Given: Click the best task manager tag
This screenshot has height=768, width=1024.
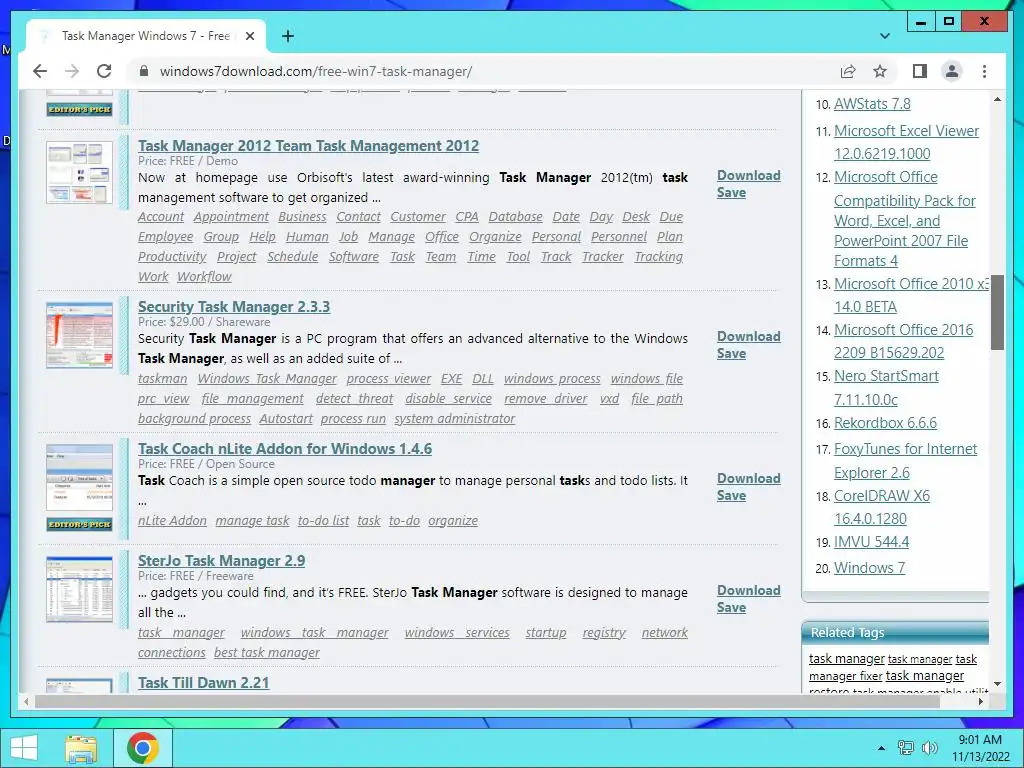Looking at the screenshot, I should 267,652.
